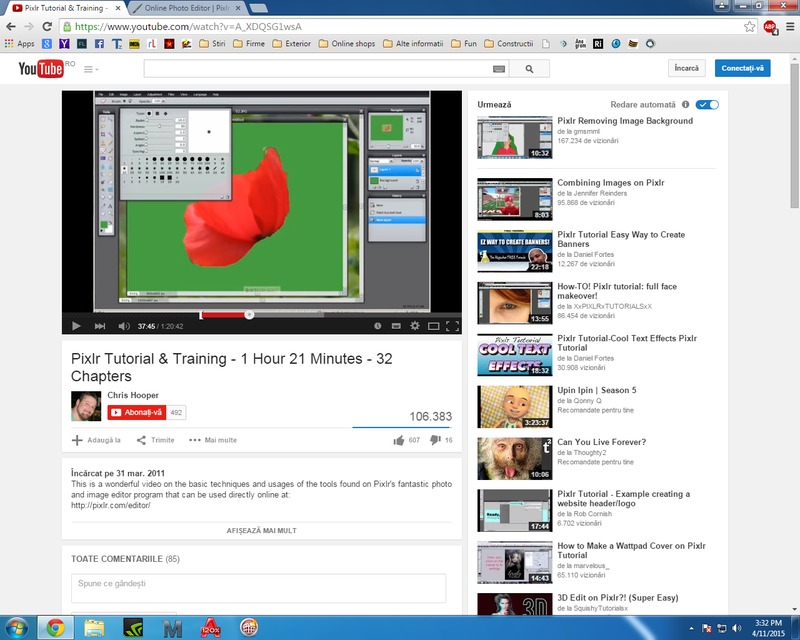Viewport: 800px width, 640px height.
Task: Toggle Redare automată autoplay switch
Action: tap(708, 105)
